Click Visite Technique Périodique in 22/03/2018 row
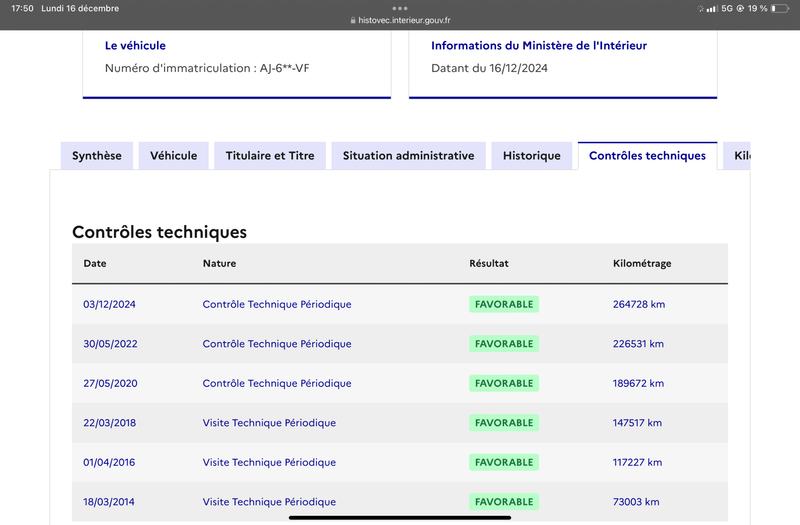Viewport: 800px width, 525px height. click(269, 423)
